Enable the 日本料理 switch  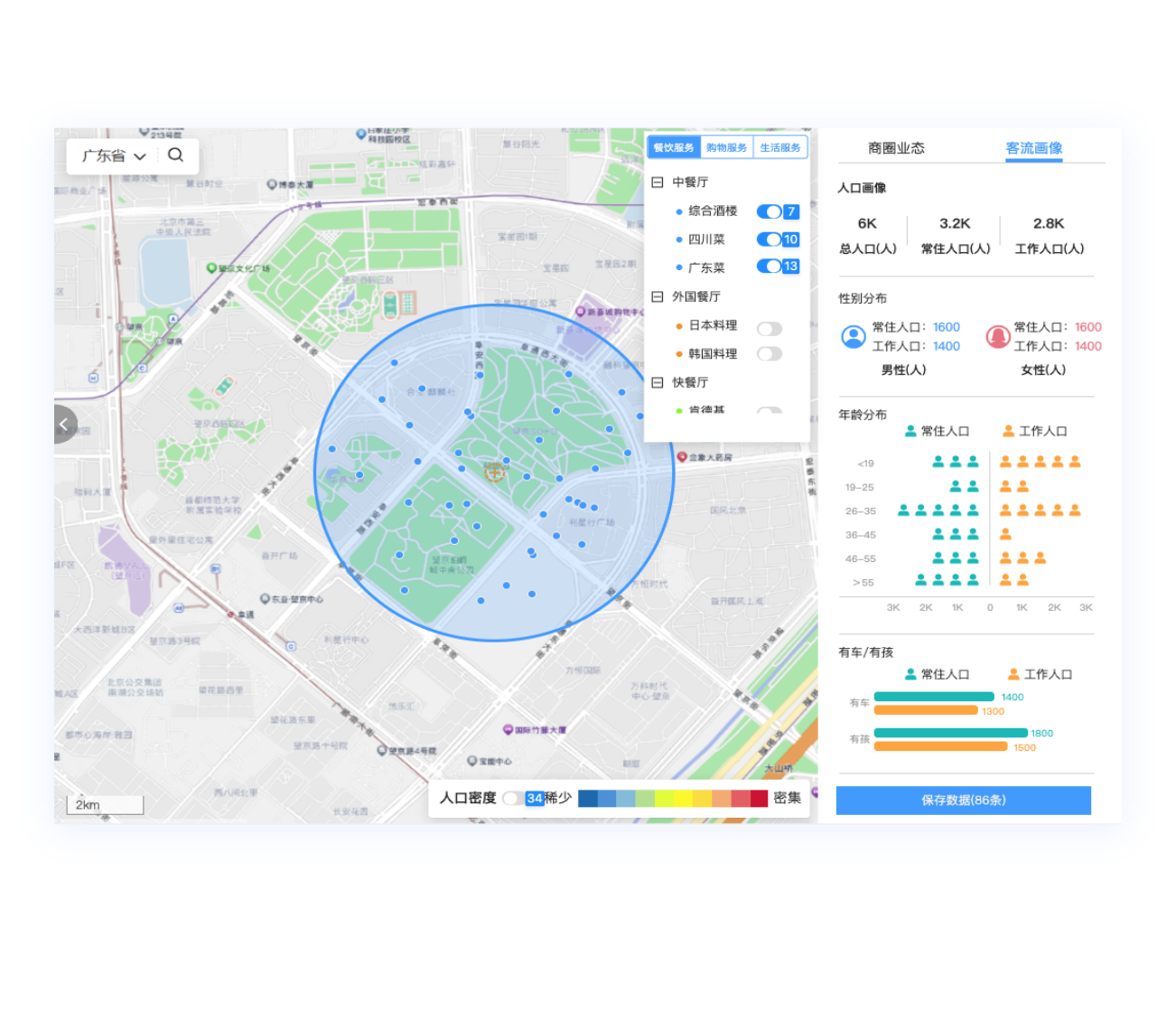click(x=770, y=329)
